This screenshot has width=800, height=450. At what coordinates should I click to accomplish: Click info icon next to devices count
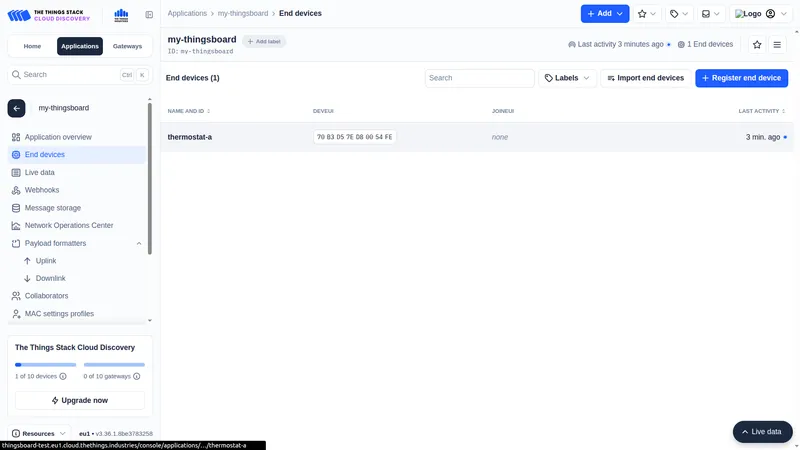(x=63, y=377)
